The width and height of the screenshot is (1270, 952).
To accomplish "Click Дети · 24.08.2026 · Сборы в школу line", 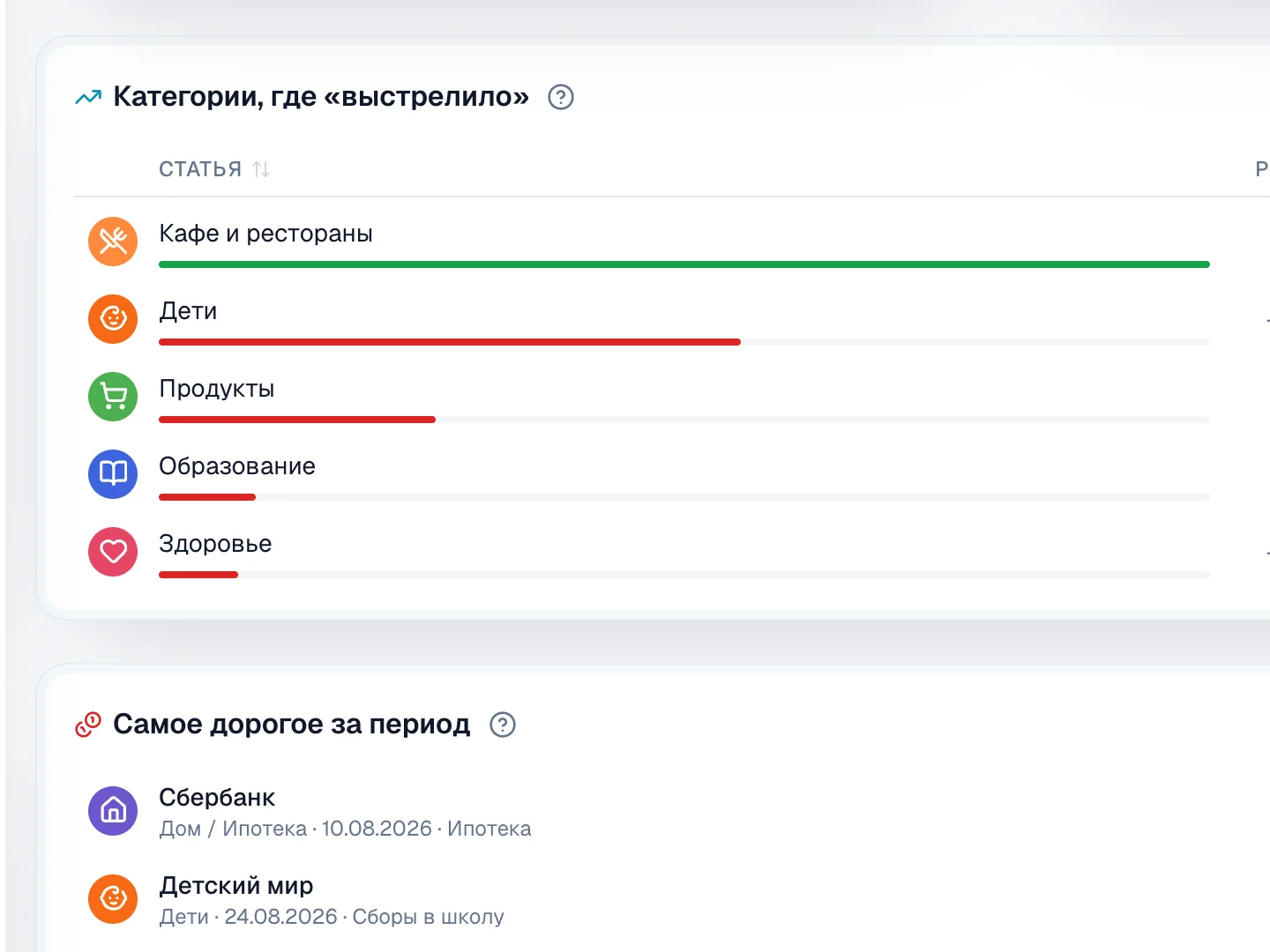I will tap(332, 917).
